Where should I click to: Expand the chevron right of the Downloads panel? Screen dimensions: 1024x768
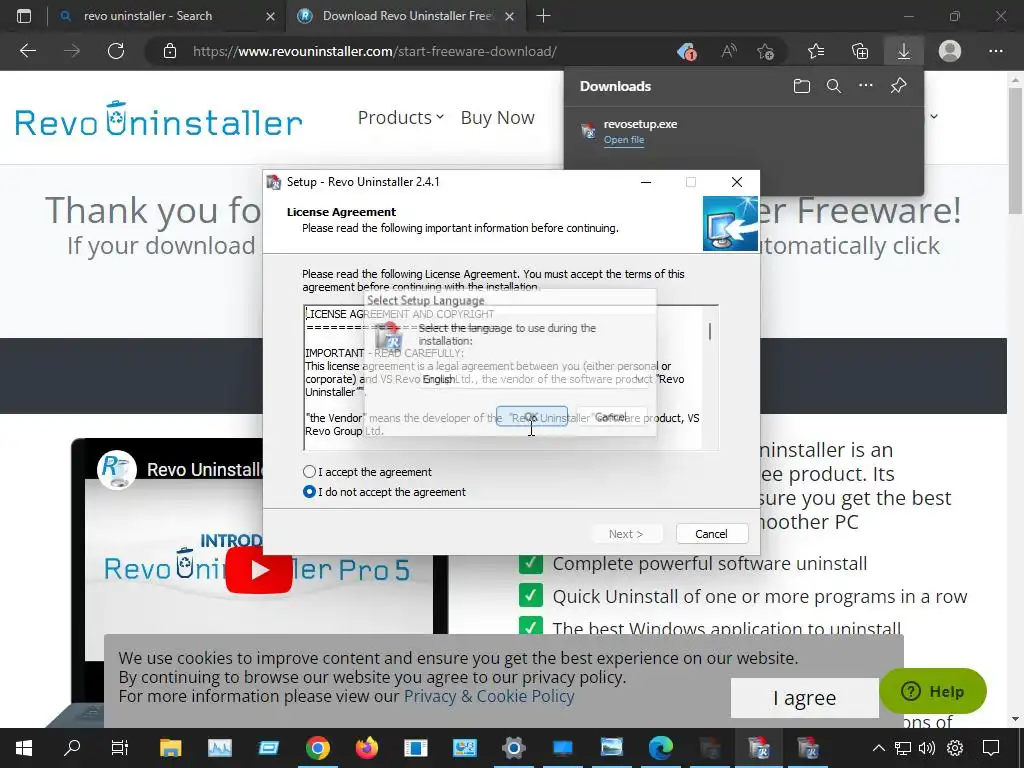(934, 116)
